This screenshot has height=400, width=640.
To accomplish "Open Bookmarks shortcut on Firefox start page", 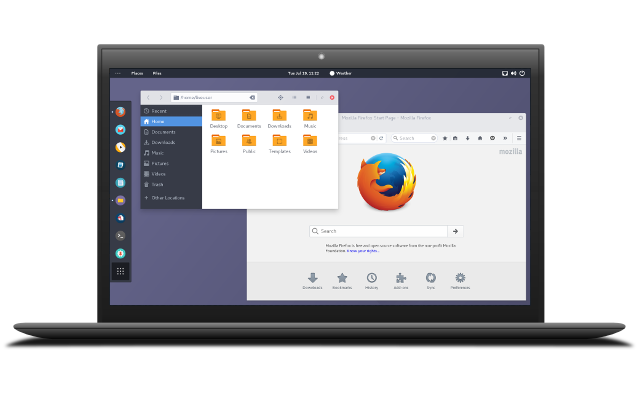I will [342, 279].
